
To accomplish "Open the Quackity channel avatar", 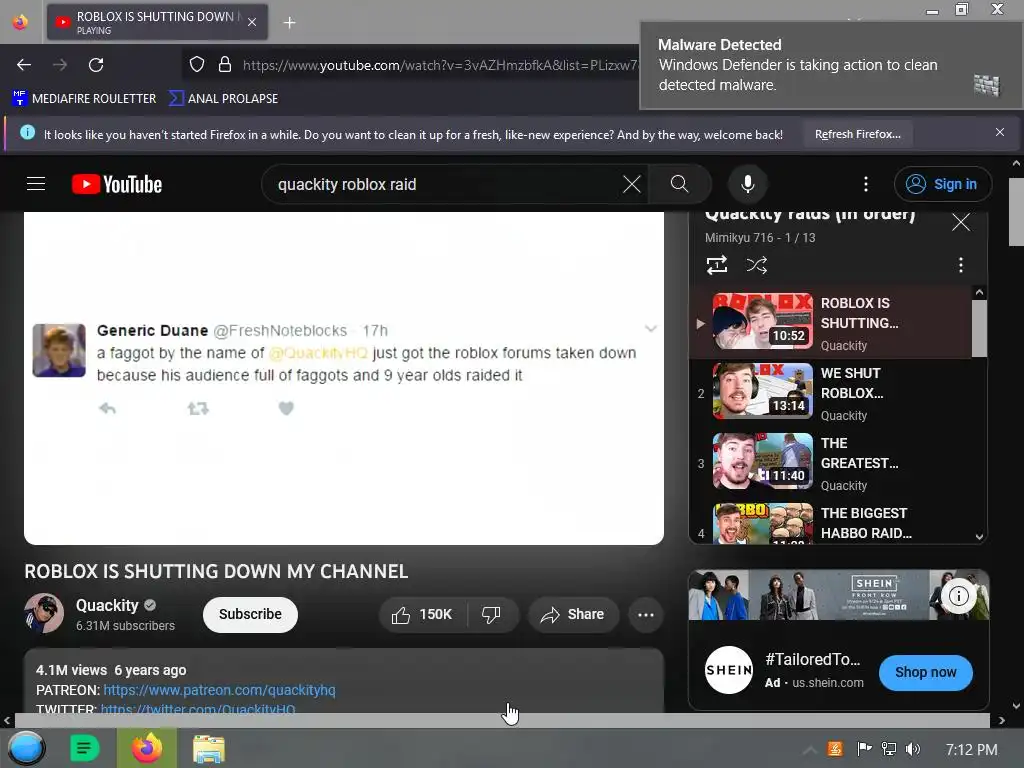I will click(x=44, y=613).
